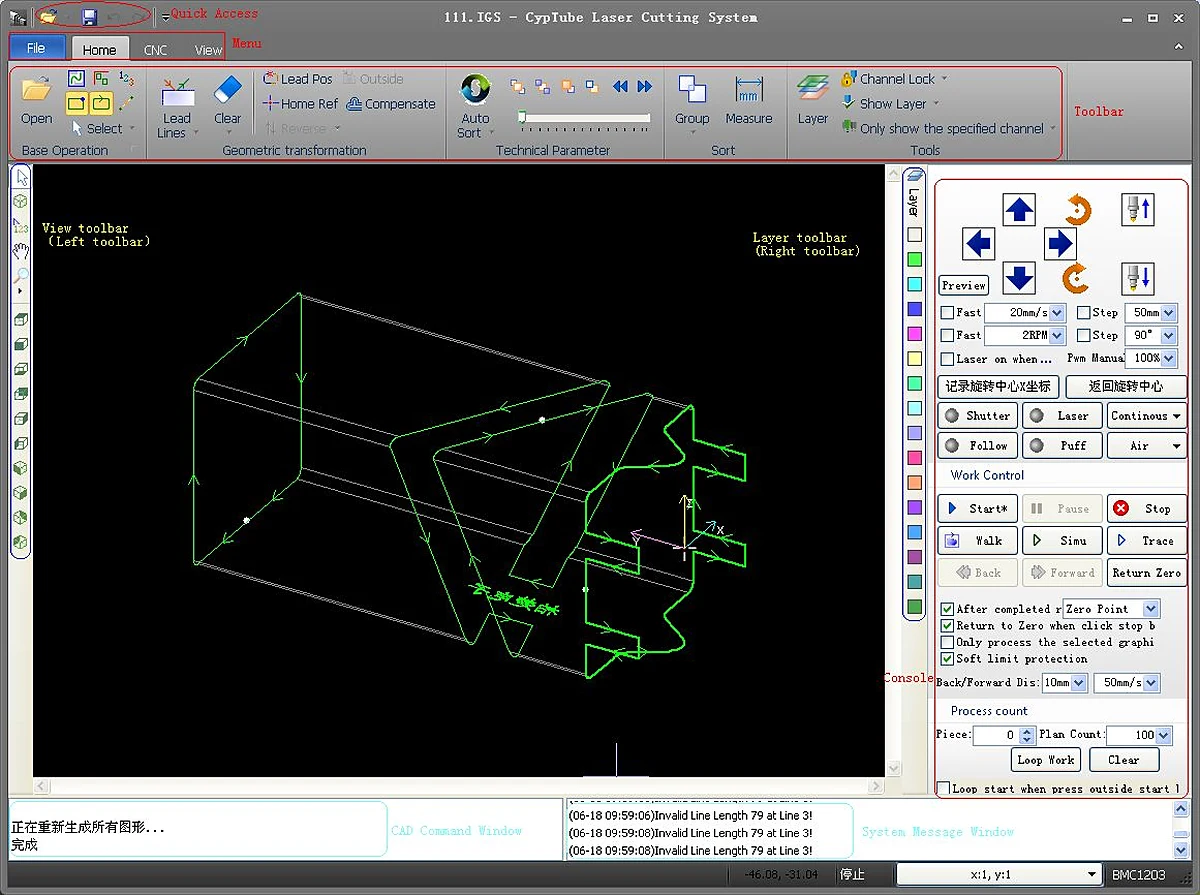This screenshot has height=895, width=1200.
Task: Tick the Step checkbox beside 50mm
Action: pyautogui.click(x=1084, y=313)
